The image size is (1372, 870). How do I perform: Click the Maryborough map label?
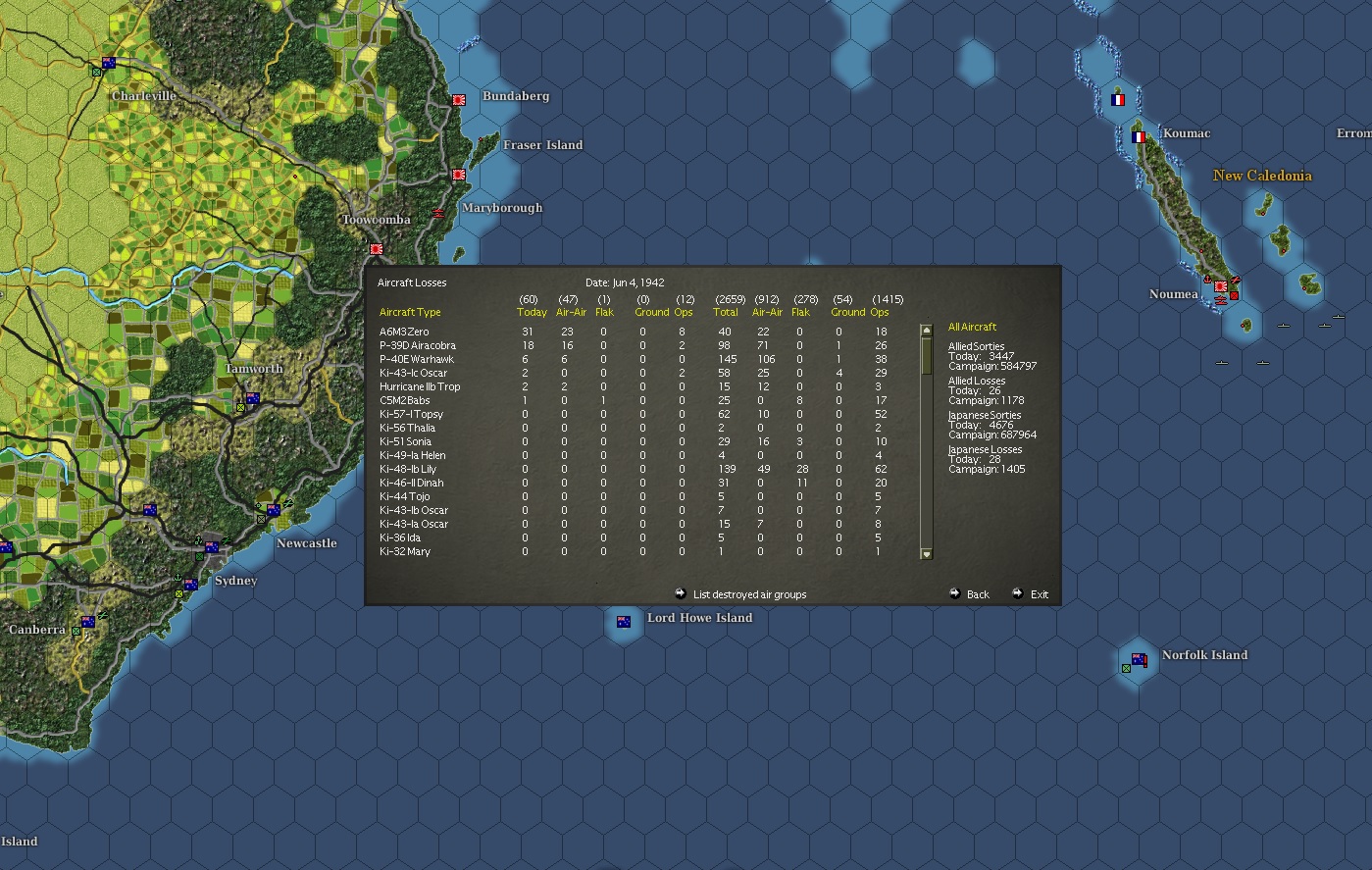502,208
